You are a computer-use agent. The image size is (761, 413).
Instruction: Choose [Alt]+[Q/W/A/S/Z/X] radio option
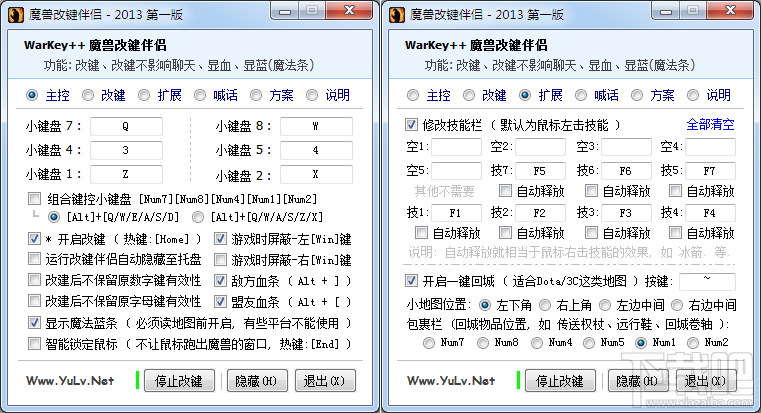click(198, 217)
